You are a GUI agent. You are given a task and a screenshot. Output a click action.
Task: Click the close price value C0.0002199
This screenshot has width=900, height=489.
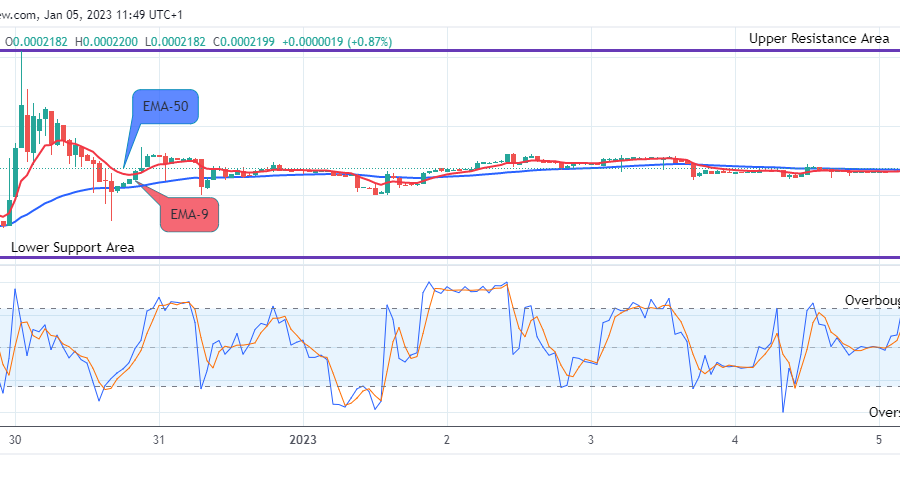(x=248, y=41)
